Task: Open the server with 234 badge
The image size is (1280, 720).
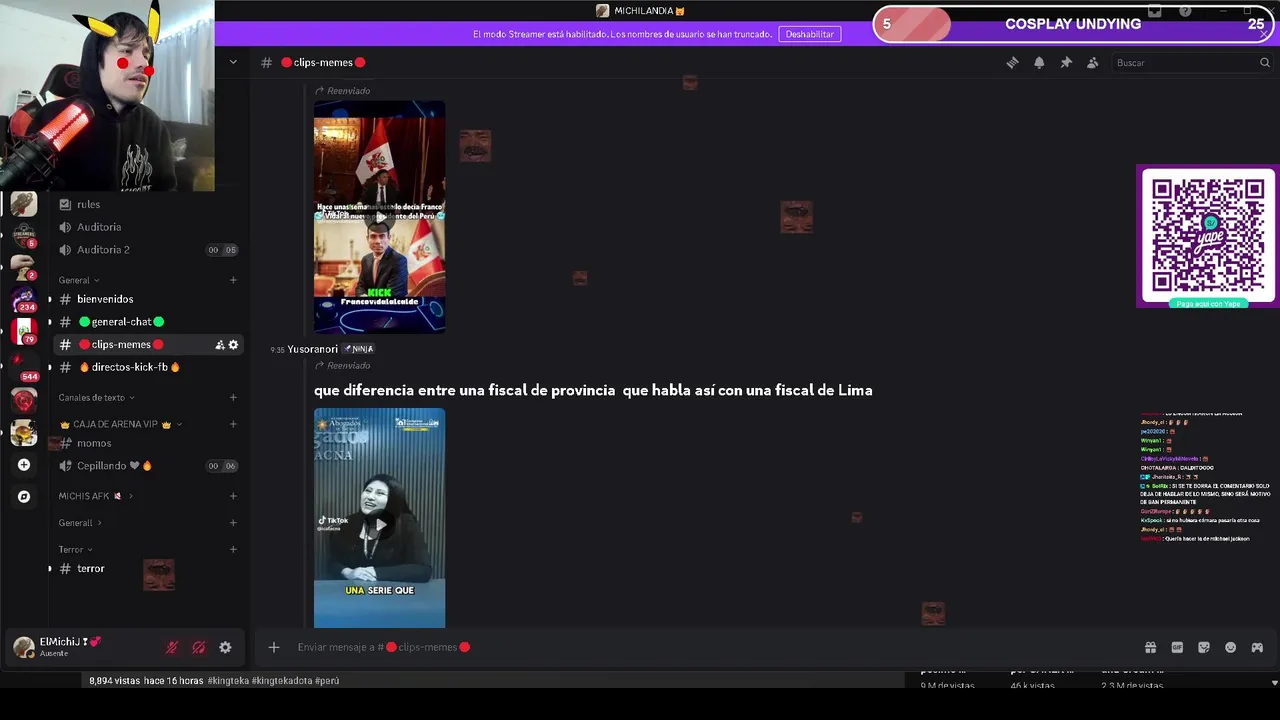Action: [x=23, y=299]
